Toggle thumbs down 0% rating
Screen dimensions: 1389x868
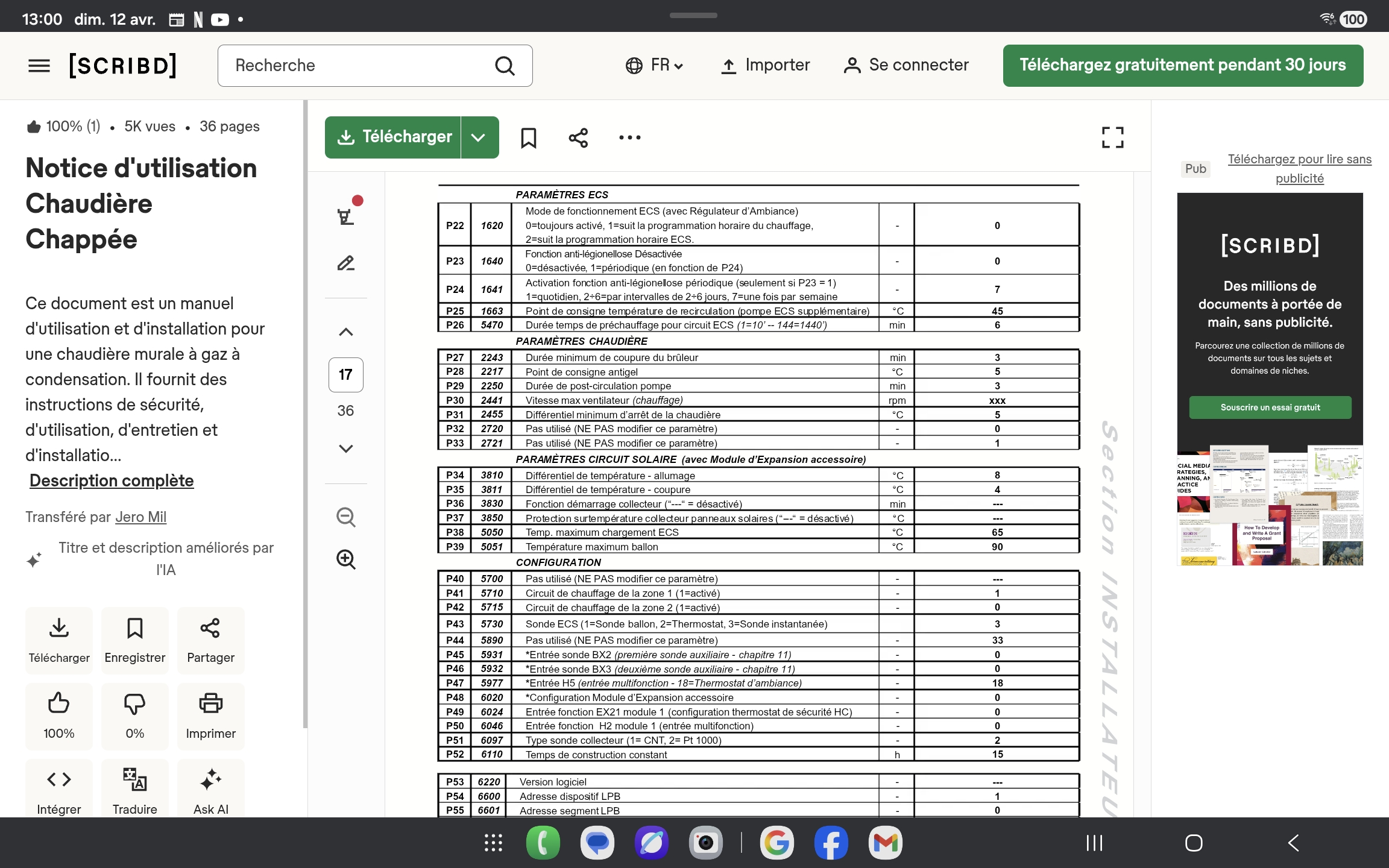(134, 715)
